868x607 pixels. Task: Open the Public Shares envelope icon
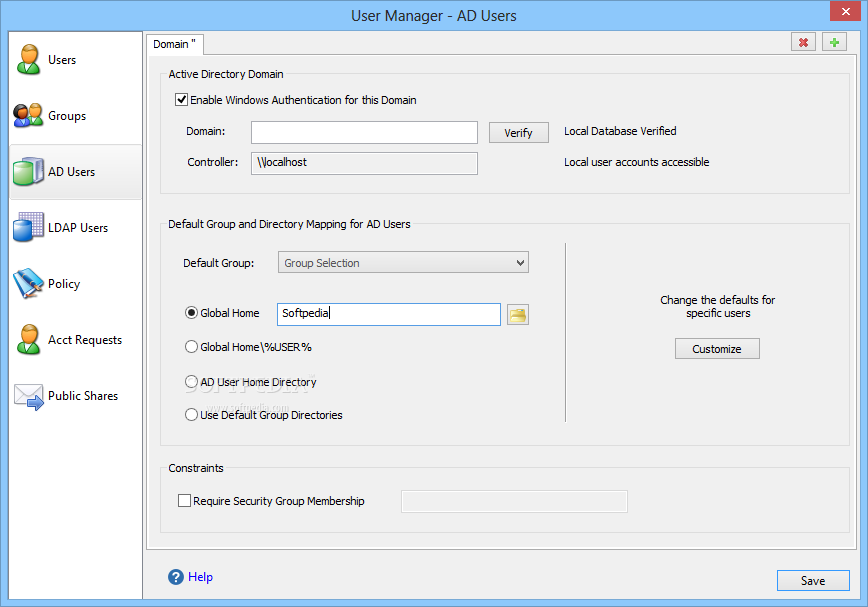tap(28, 396)
